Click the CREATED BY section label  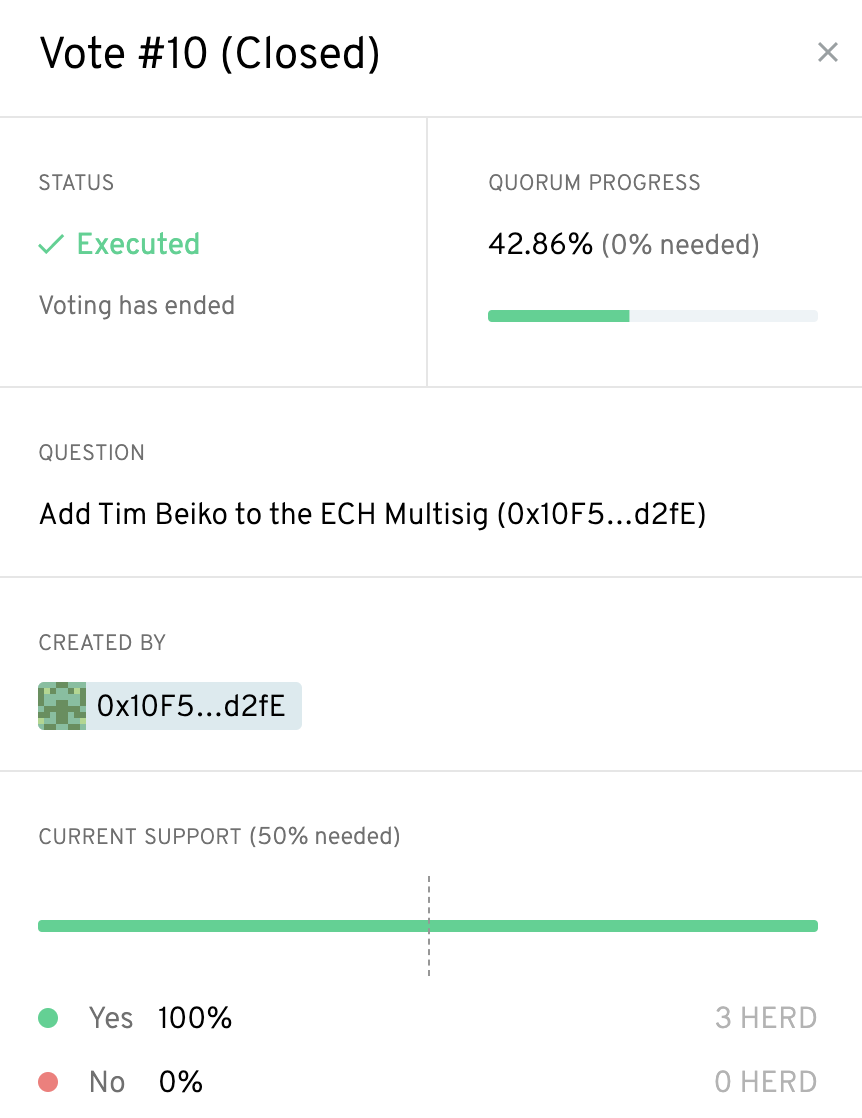coord(101,643)
